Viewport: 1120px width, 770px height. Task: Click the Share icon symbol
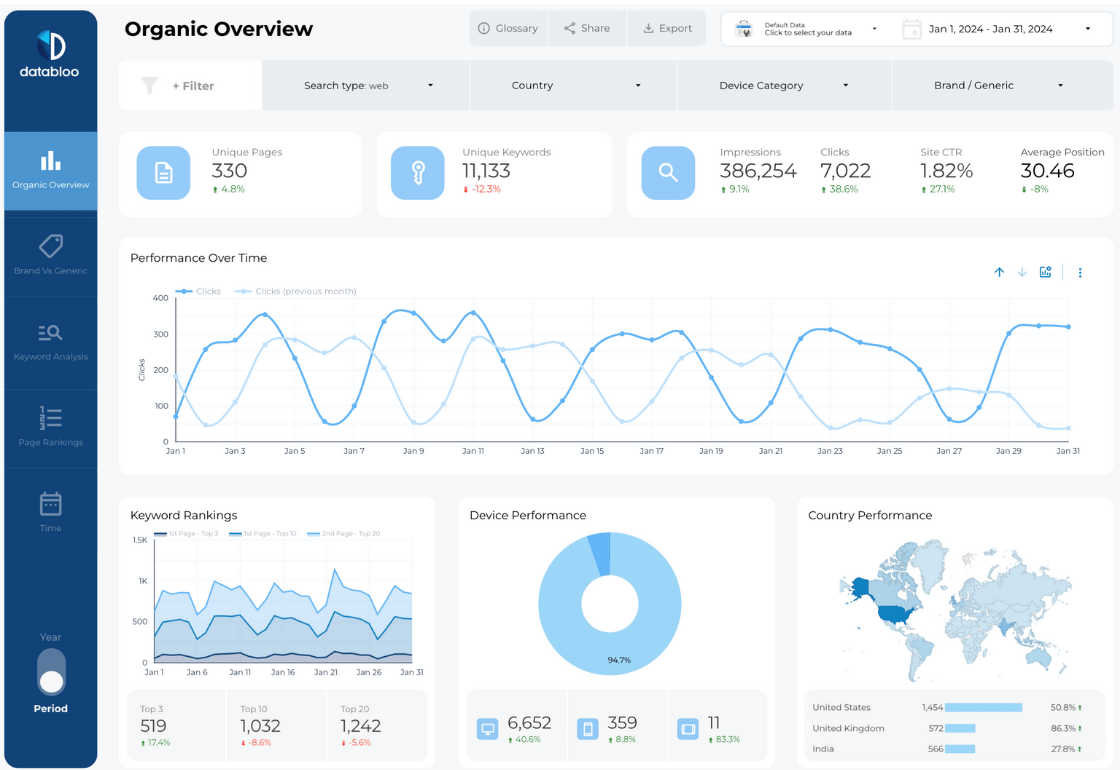(569, 29)
